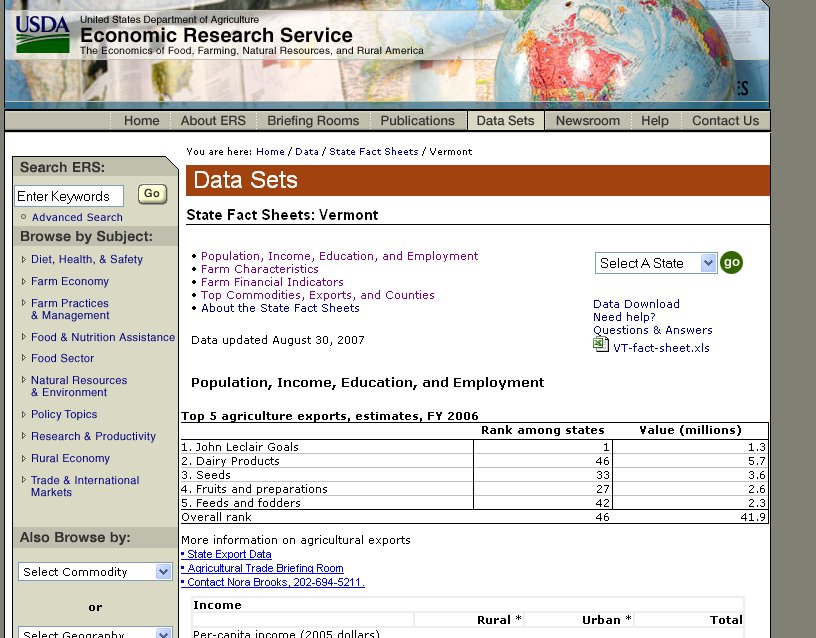
Task: Open the Newsroom nav tab
Action: (588, 121)
